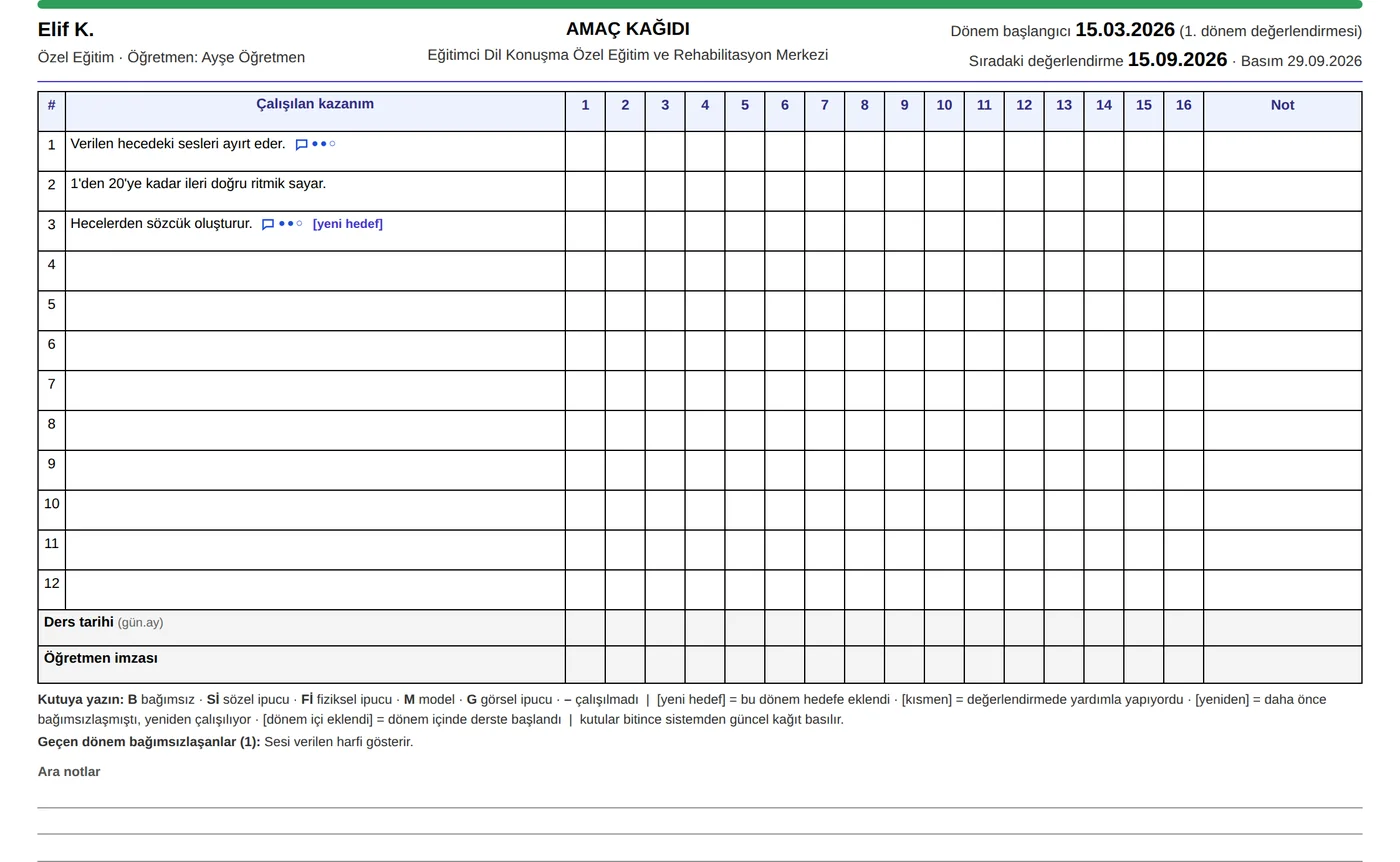Click comment icon beside 'Verilen hecedeki sesleri ayırt eder'
Viewport: 1400px width, 862px height.
coord(301,145)
